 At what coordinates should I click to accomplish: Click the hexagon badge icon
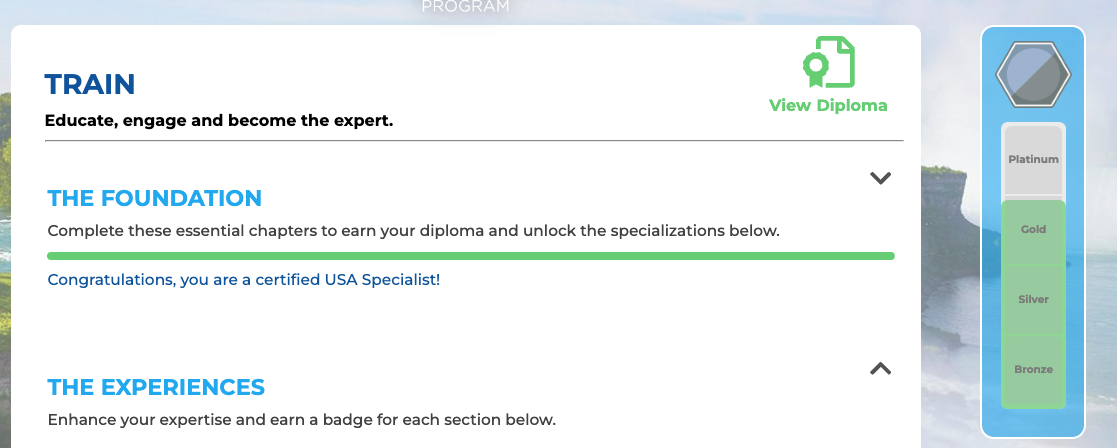tap(1033, 74)
